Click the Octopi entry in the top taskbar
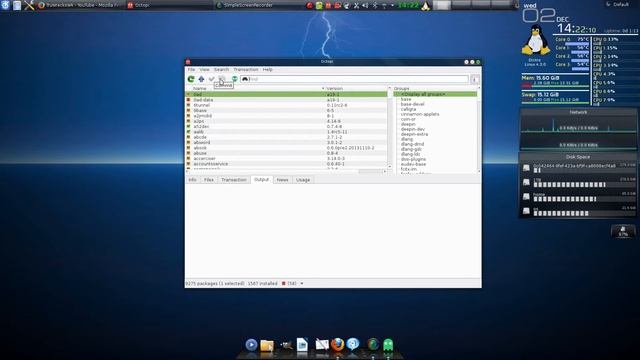 pyautogui.click(x=169, y=5)
